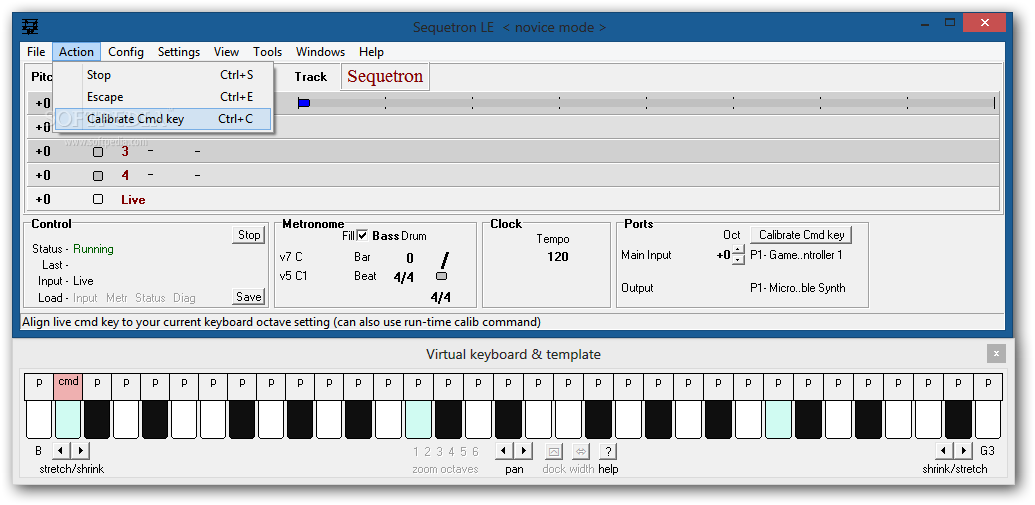
Task: Click the Track column header
Action: [310, 77]
